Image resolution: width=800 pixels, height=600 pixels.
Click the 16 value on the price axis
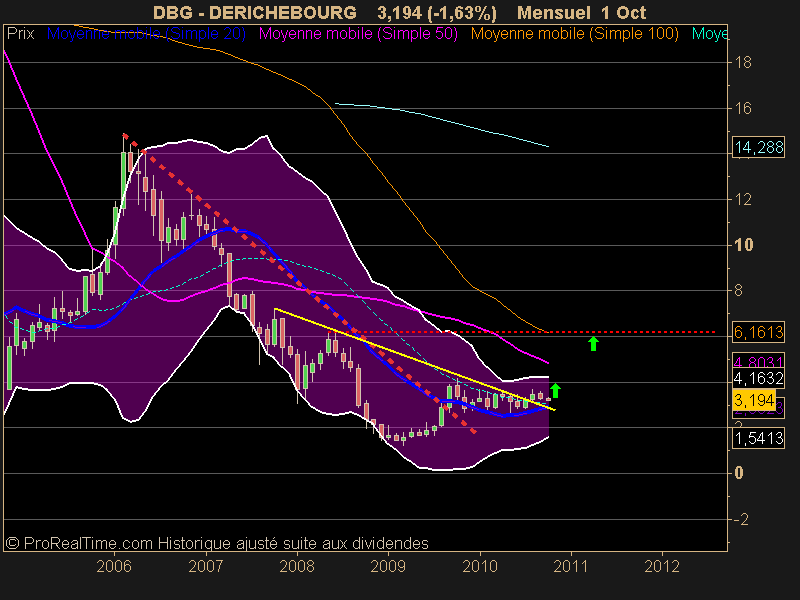[x=743, y=108]
